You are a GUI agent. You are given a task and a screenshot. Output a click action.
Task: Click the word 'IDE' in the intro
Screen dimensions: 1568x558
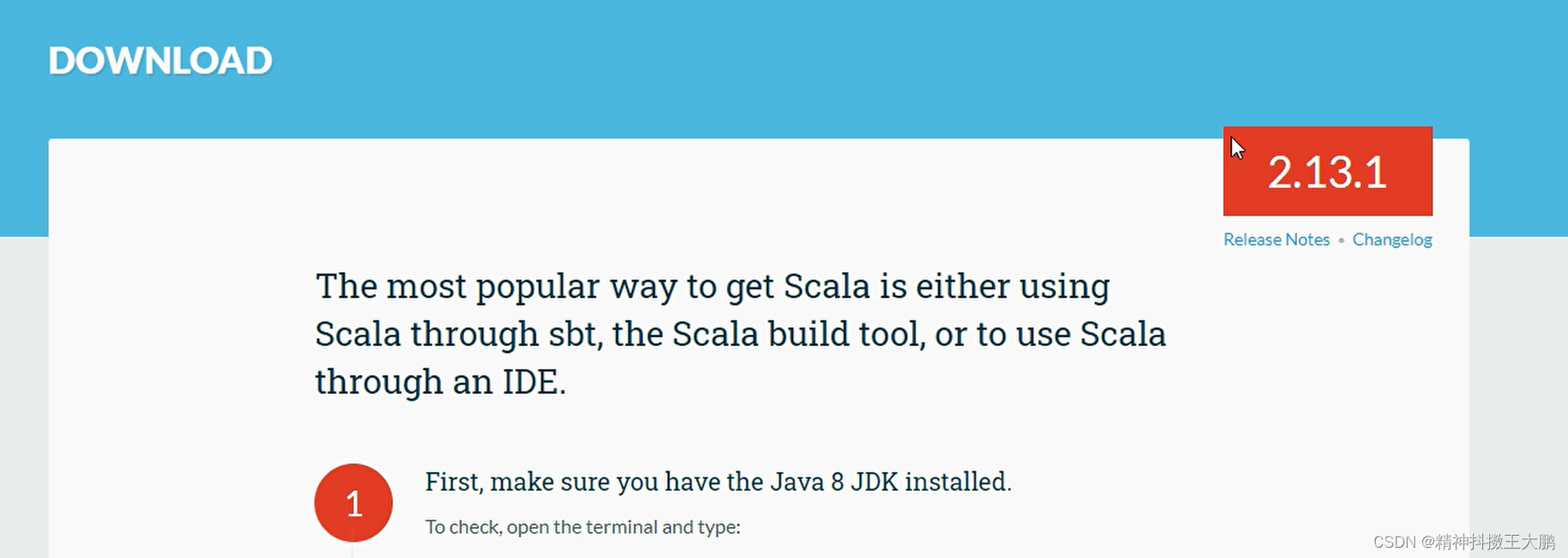(x=529, y=382)
